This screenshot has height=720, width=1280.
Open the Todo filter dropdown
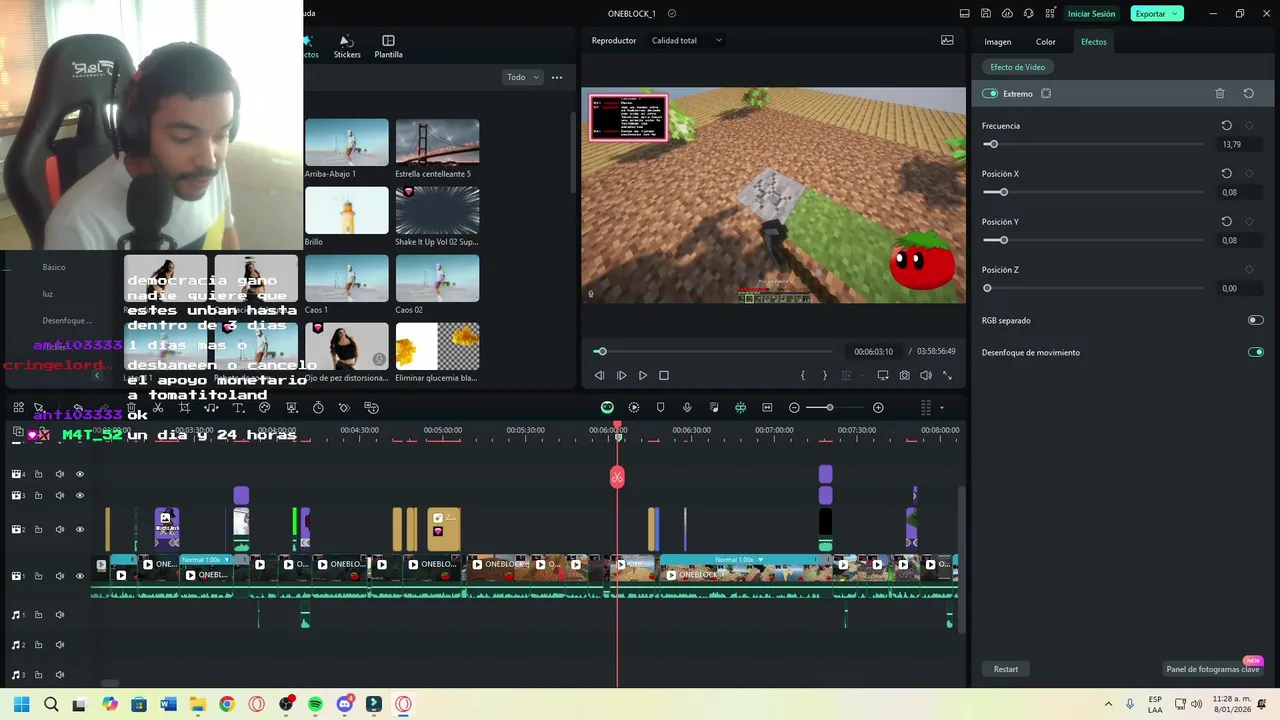point(522,77)
